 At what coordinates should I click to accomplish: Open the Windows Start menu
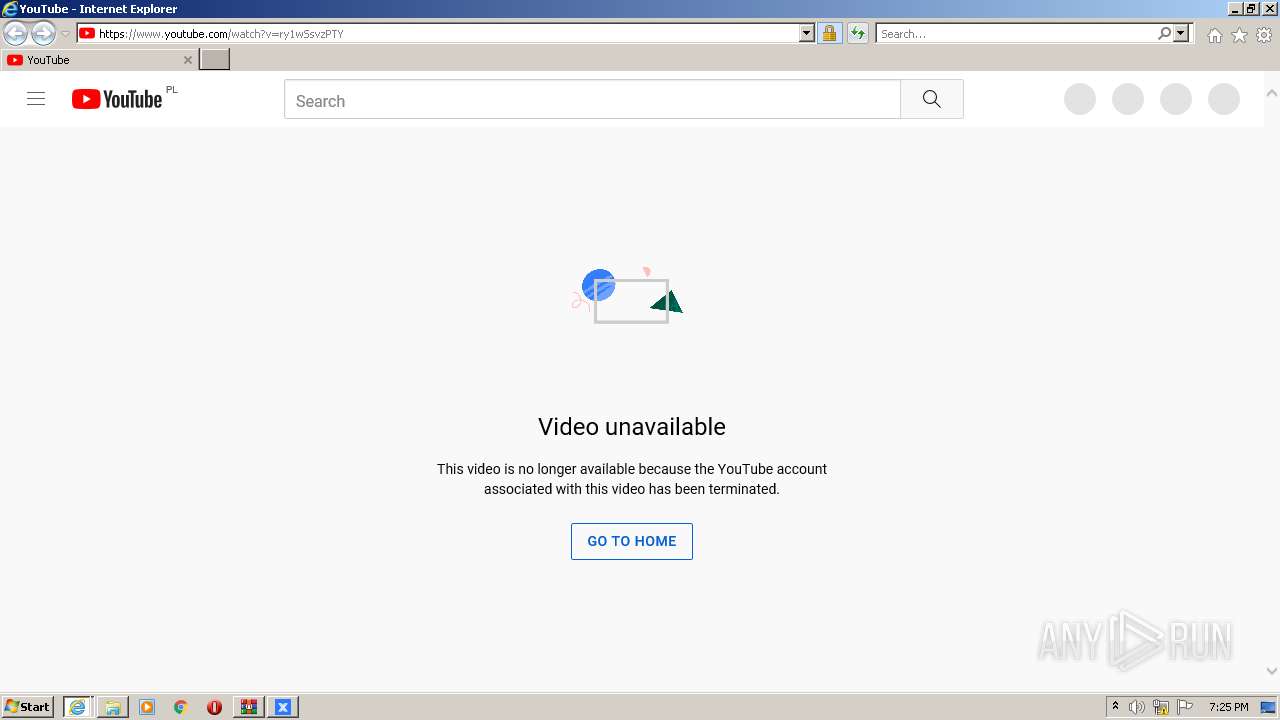(28, 707)
